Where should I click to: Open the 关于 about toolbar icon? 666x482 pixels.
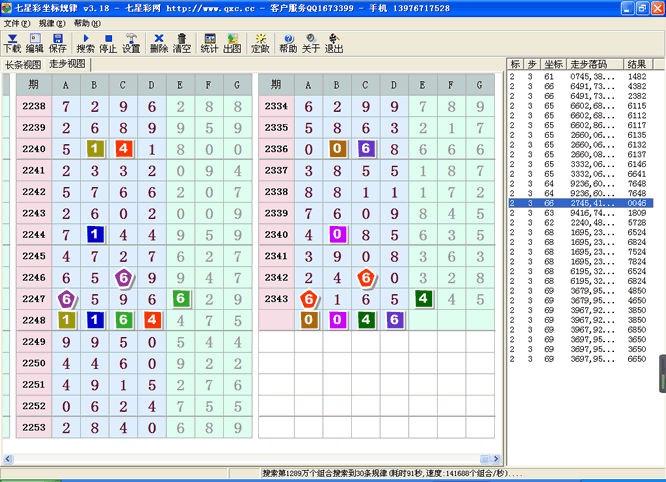click(311, 43)
